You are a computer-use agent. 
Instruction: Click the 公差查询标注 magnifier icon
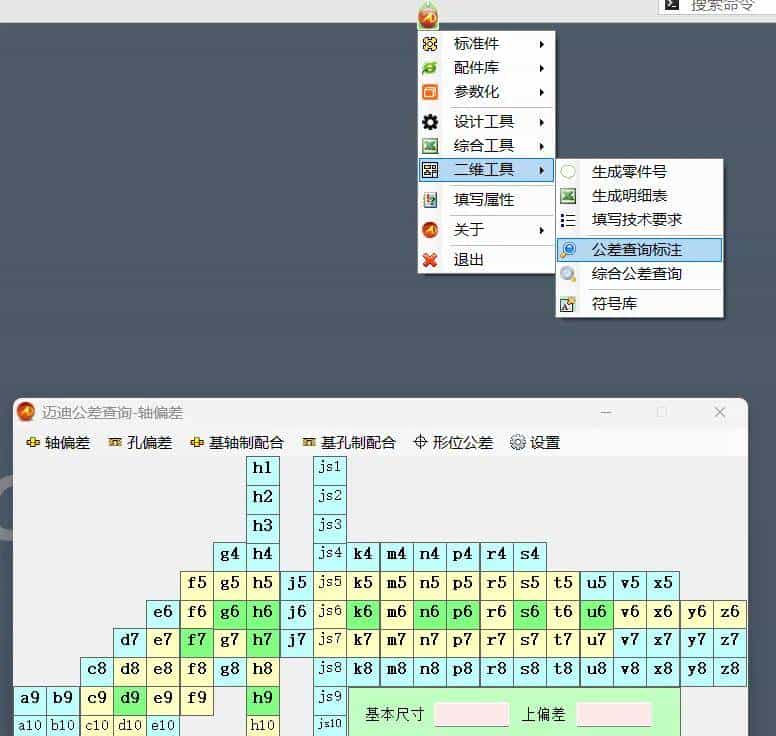pyautogui.click(x=568, y=249)
